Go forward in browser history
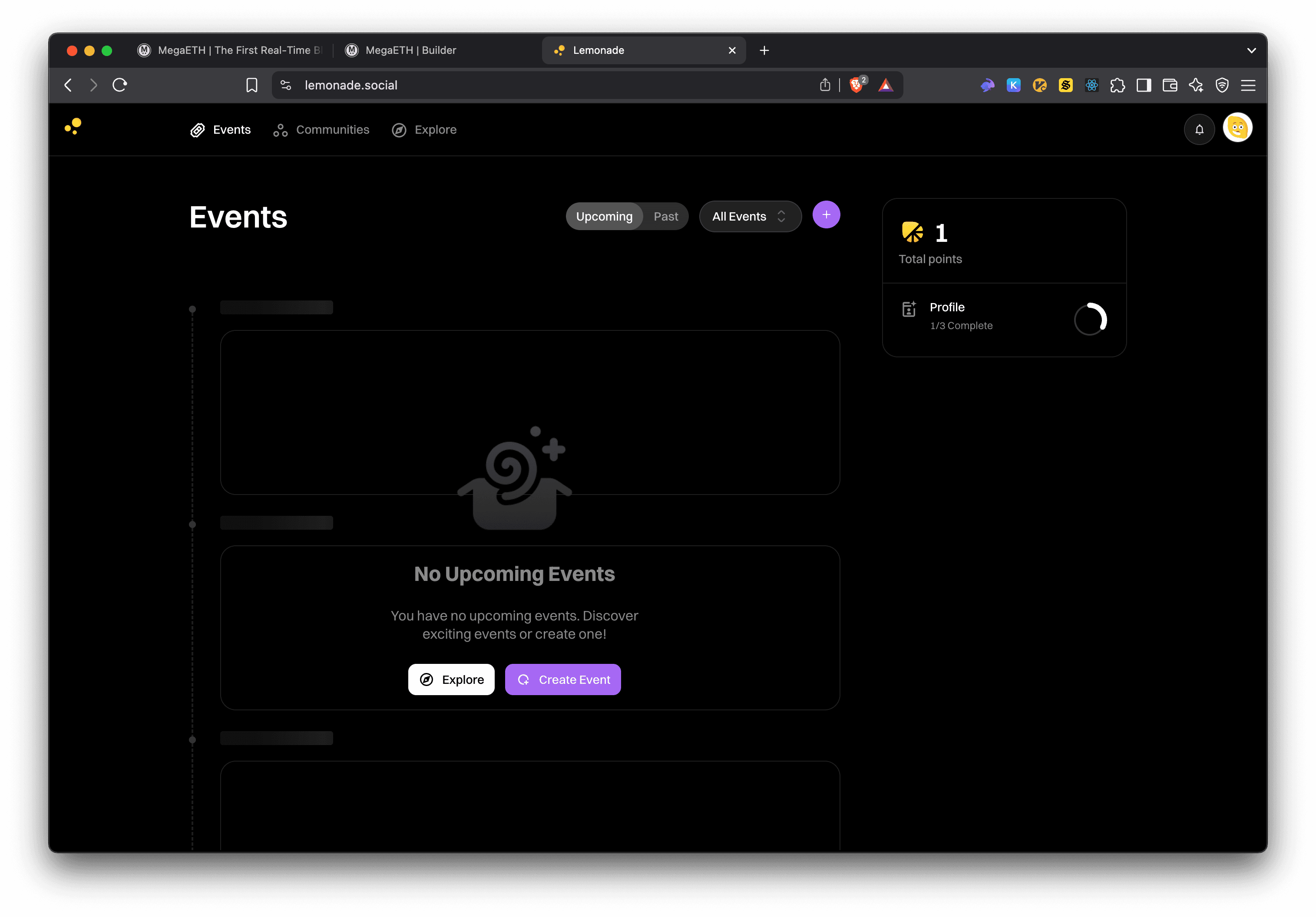 93,86
